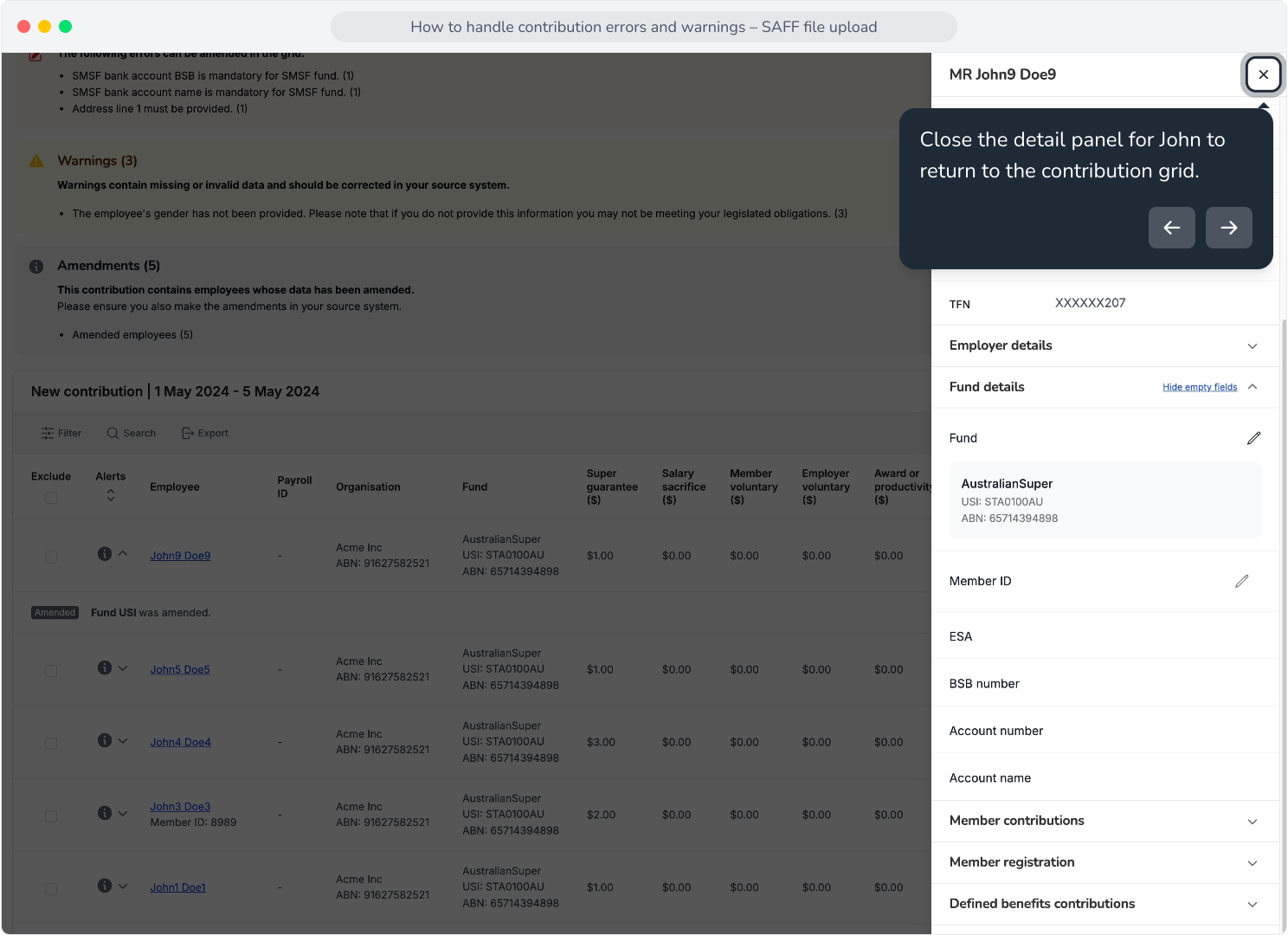
Task: Open the John9 Doe9 employee link
Action: (180, 556)
